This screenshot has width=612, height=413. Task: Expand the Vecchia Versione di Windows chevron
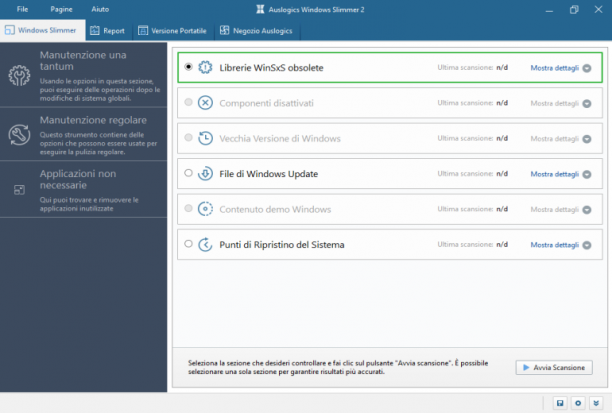(x=587, y=139)
